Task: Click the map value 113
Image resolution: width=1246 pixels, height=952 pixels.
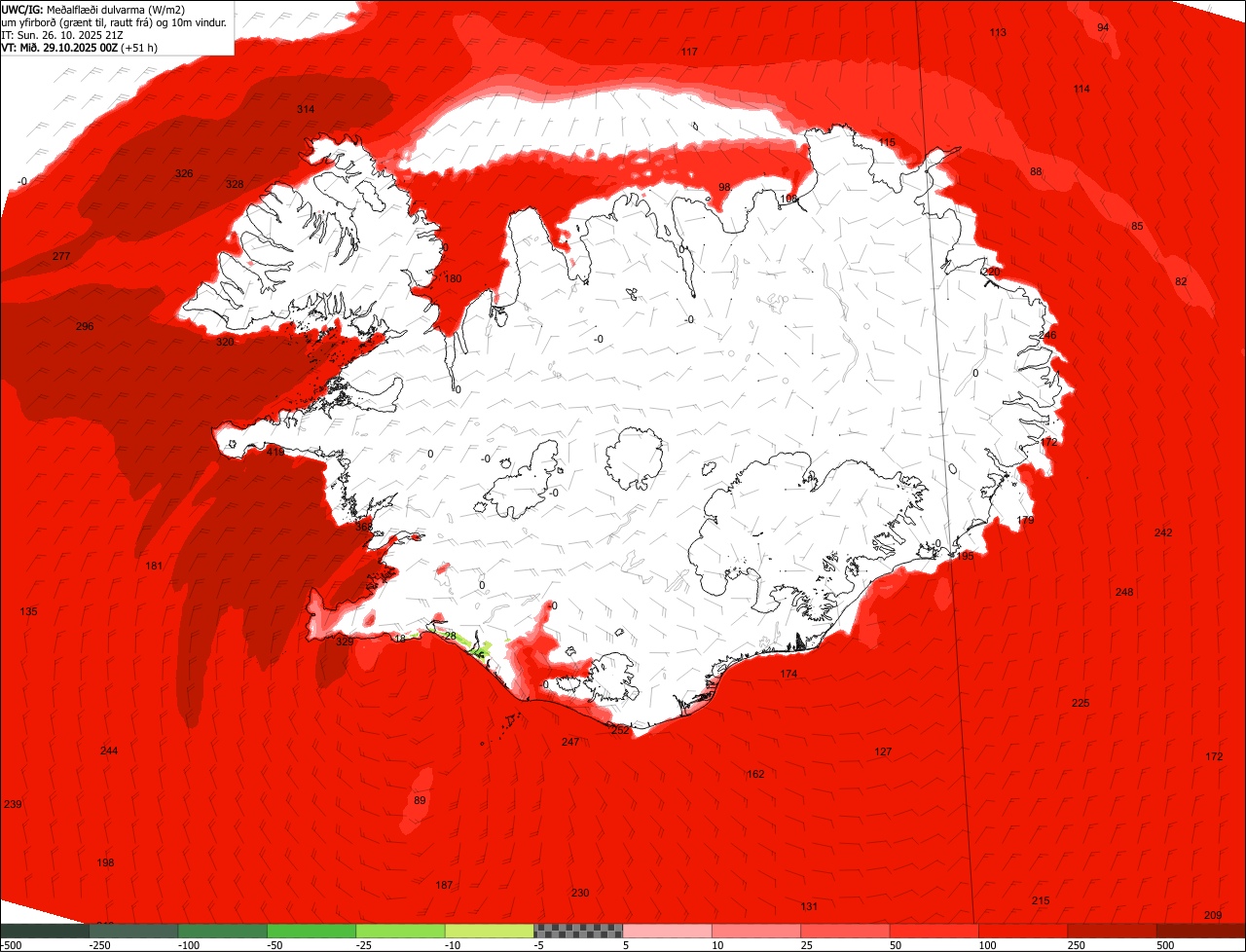Action: pyautogui.click(x=998, y=32)
